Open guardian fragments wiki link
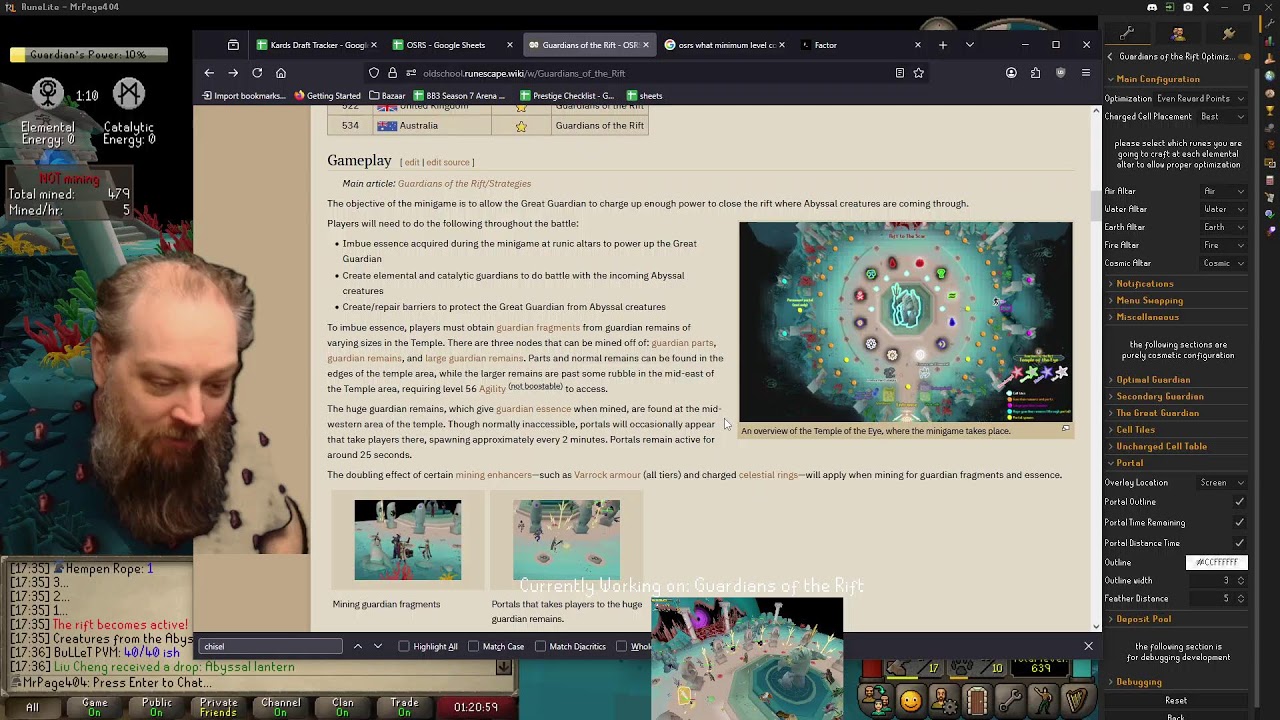Viewport: 1280px width, 720px height. coord(538,327)
